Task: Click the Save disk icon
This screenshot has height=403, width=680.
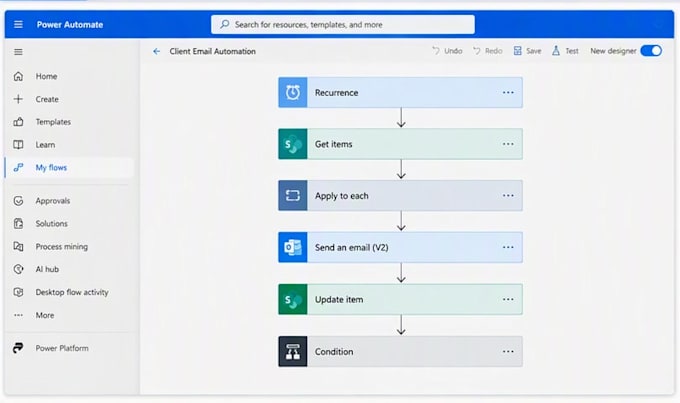Action: pyautogui.click(x=517, y=51)
